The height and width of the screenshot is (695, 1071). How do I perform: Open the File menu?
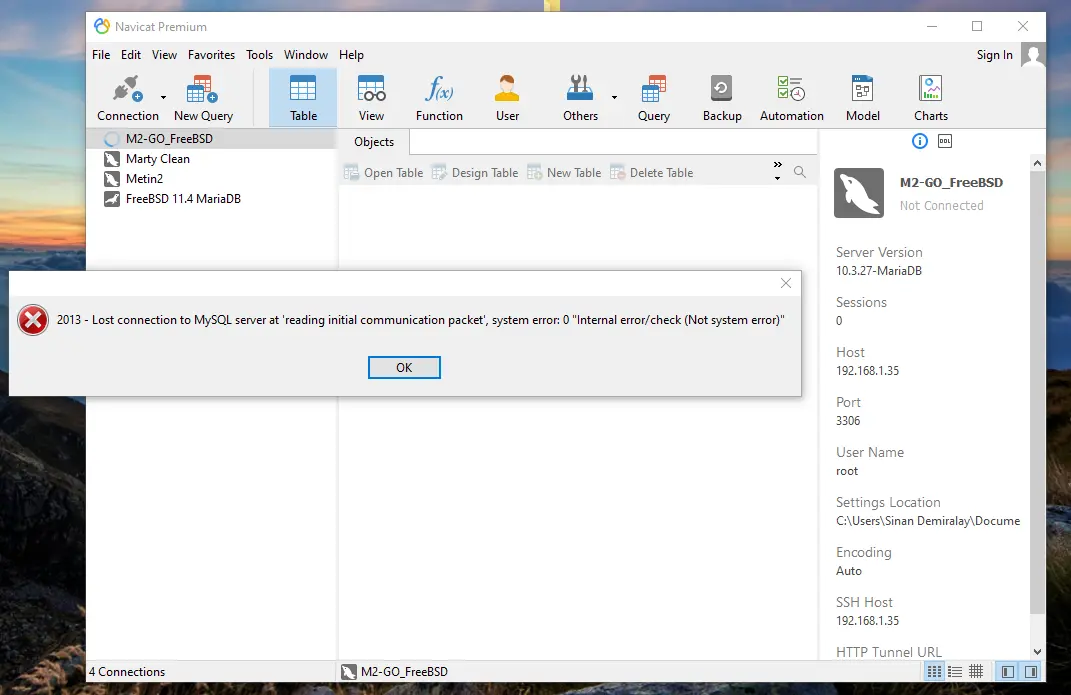pos(101,55)
